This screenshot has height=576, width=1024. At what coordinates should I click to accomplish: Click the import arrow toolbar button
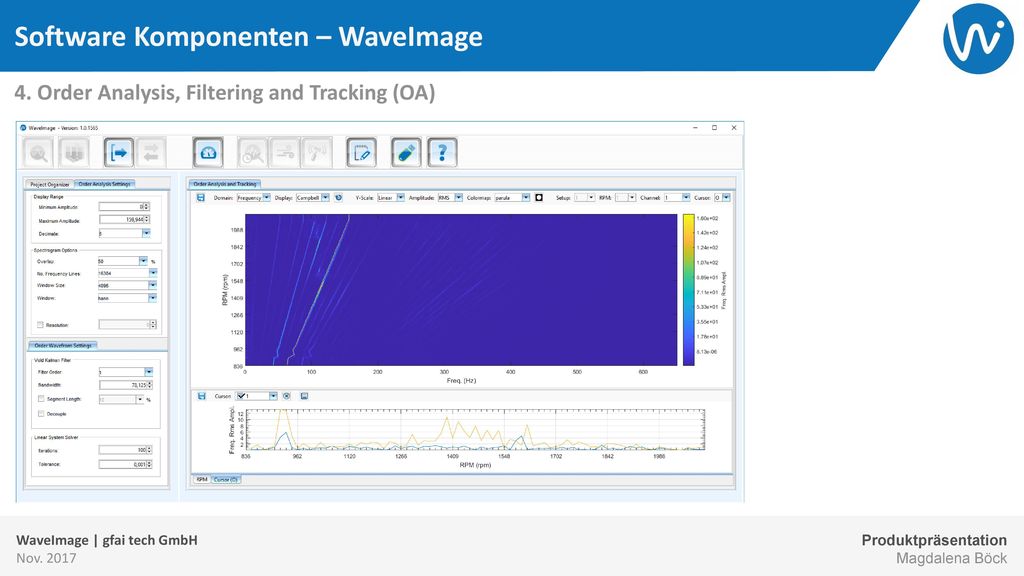coord(119,153)
